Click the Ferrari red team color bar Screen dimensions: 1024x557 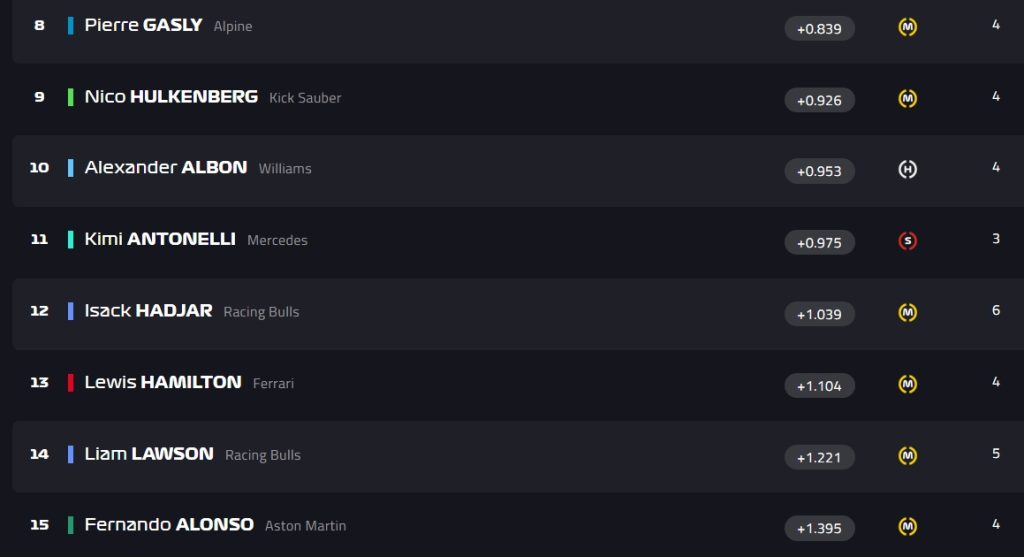[x=71, y=383]
